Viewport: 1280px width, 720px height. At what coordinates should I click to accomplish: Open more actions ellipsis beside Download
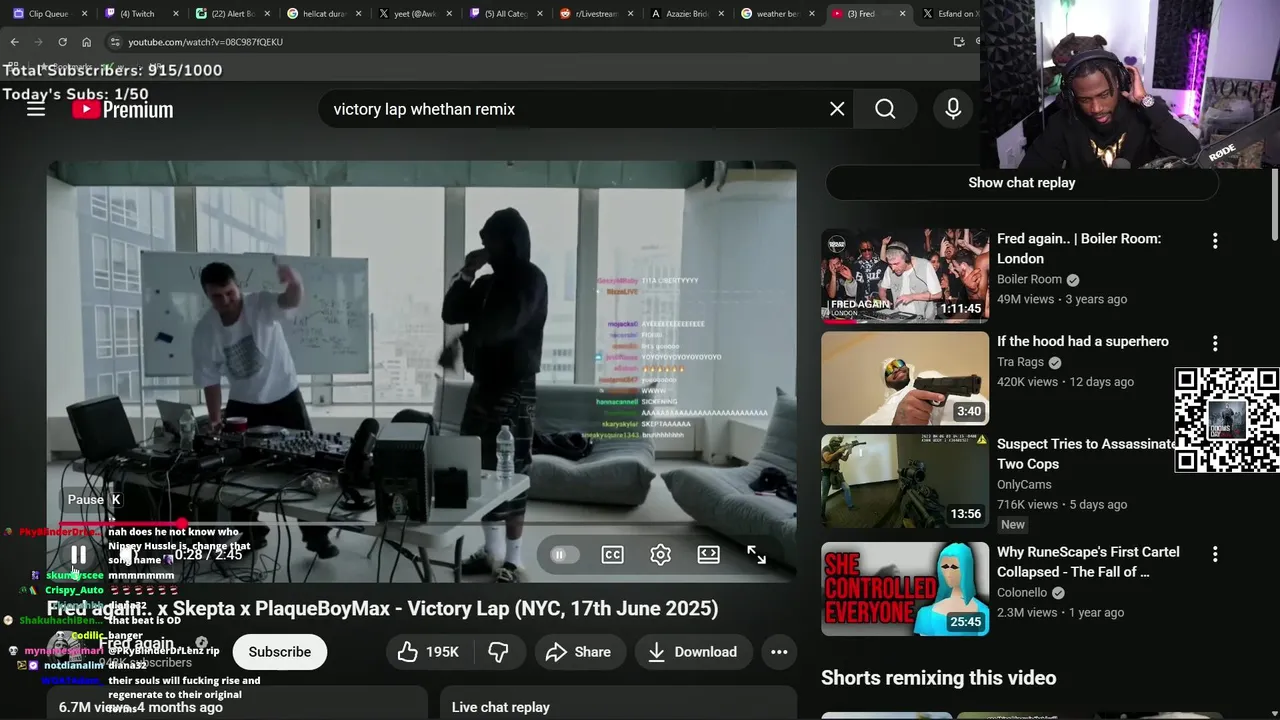(x=779, y=652)
